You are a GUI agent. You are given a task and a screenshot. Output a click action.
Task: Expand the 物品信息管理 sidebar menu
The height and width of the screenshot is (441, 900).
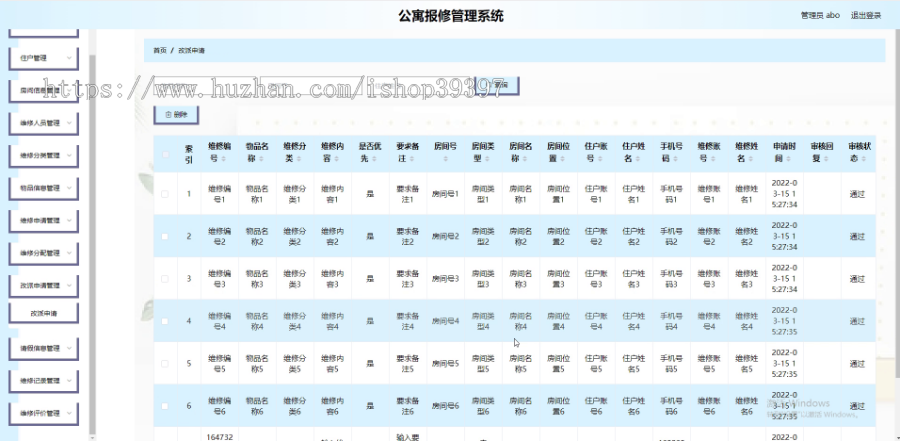(44, 188)
